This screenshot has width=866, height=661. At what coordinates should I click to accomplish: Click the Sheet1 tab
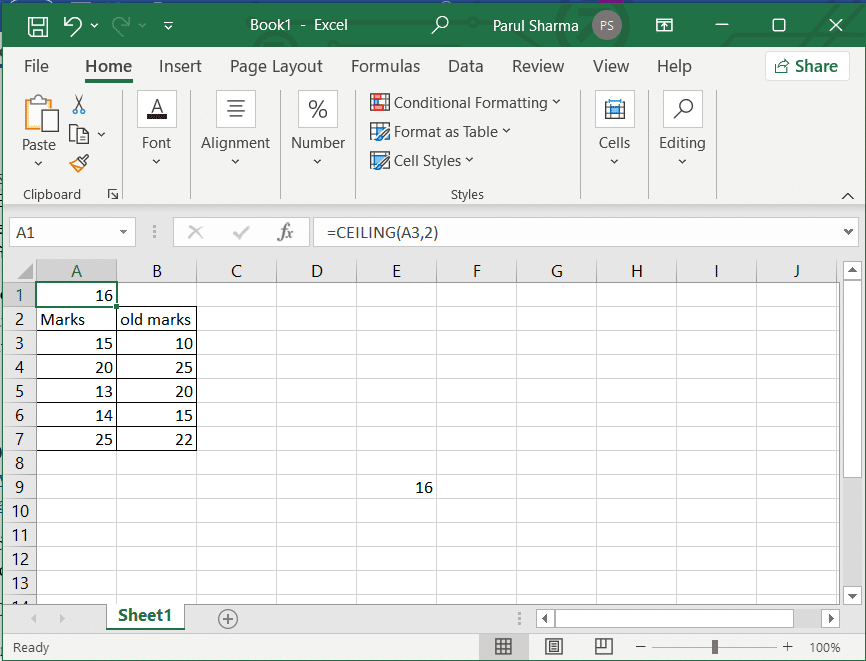[x=145, y=615]
